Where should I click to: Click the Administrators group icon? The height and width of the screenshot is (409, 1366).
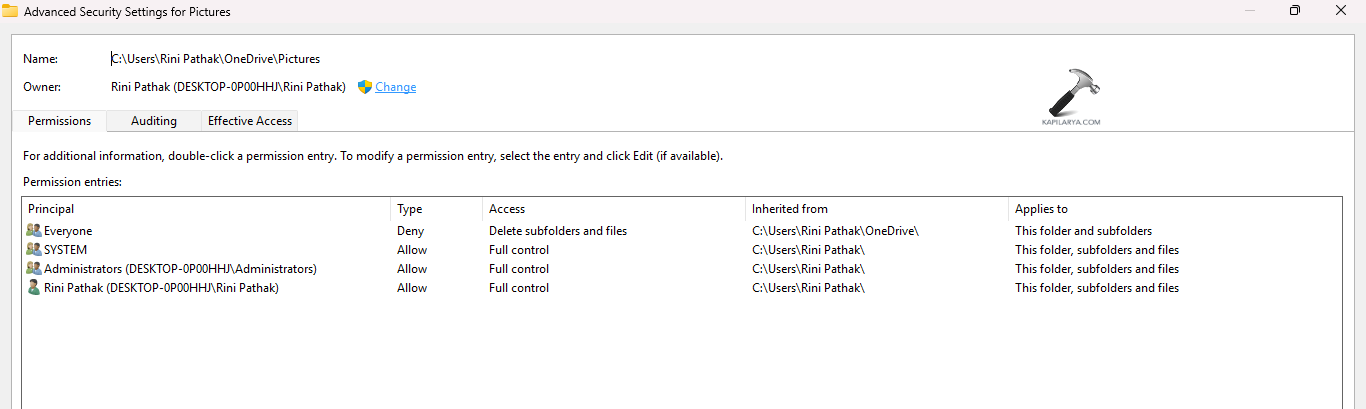tap(34, 269)
